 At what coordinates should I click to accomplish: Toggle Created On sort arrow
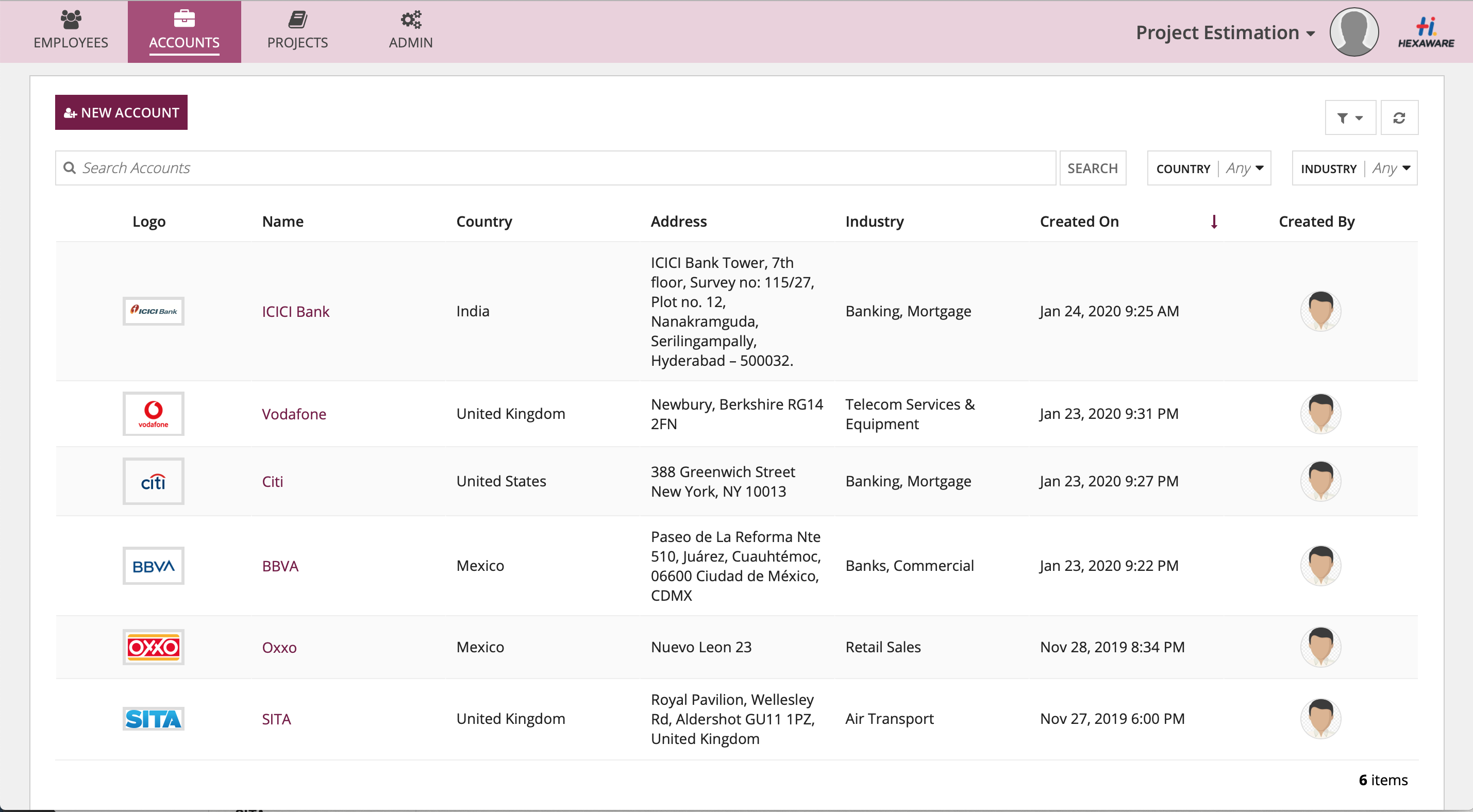(x=1213, y=222)
